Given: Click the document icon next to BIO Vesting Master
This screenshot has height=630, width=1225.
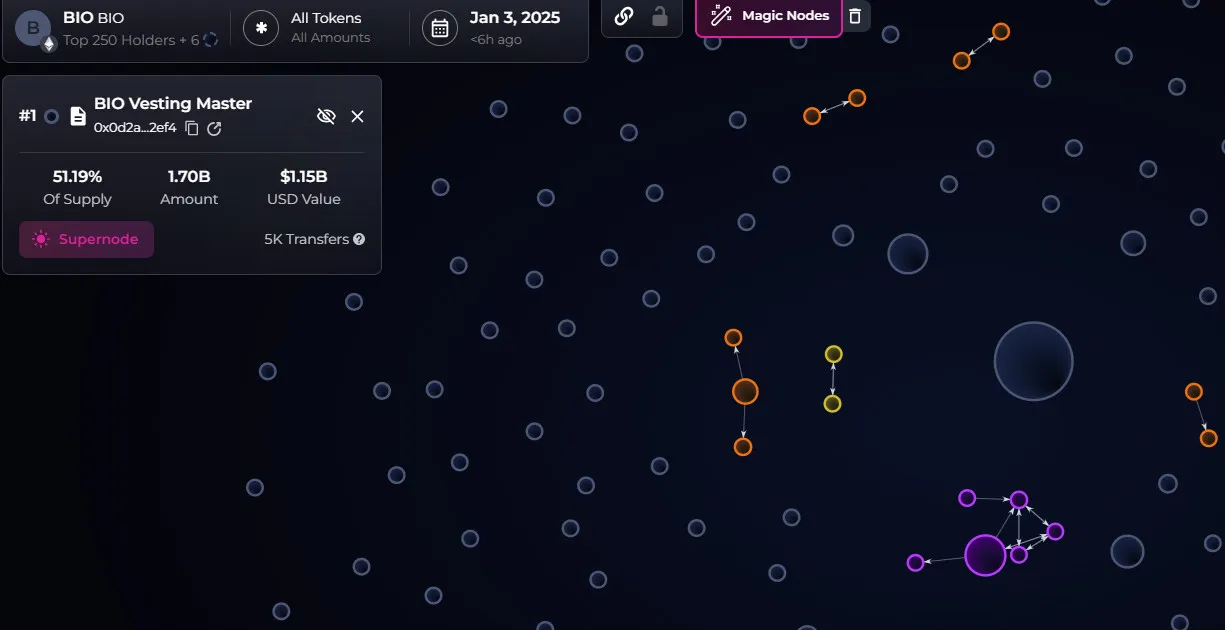Looking at the screenshot, I should point(78,116).
